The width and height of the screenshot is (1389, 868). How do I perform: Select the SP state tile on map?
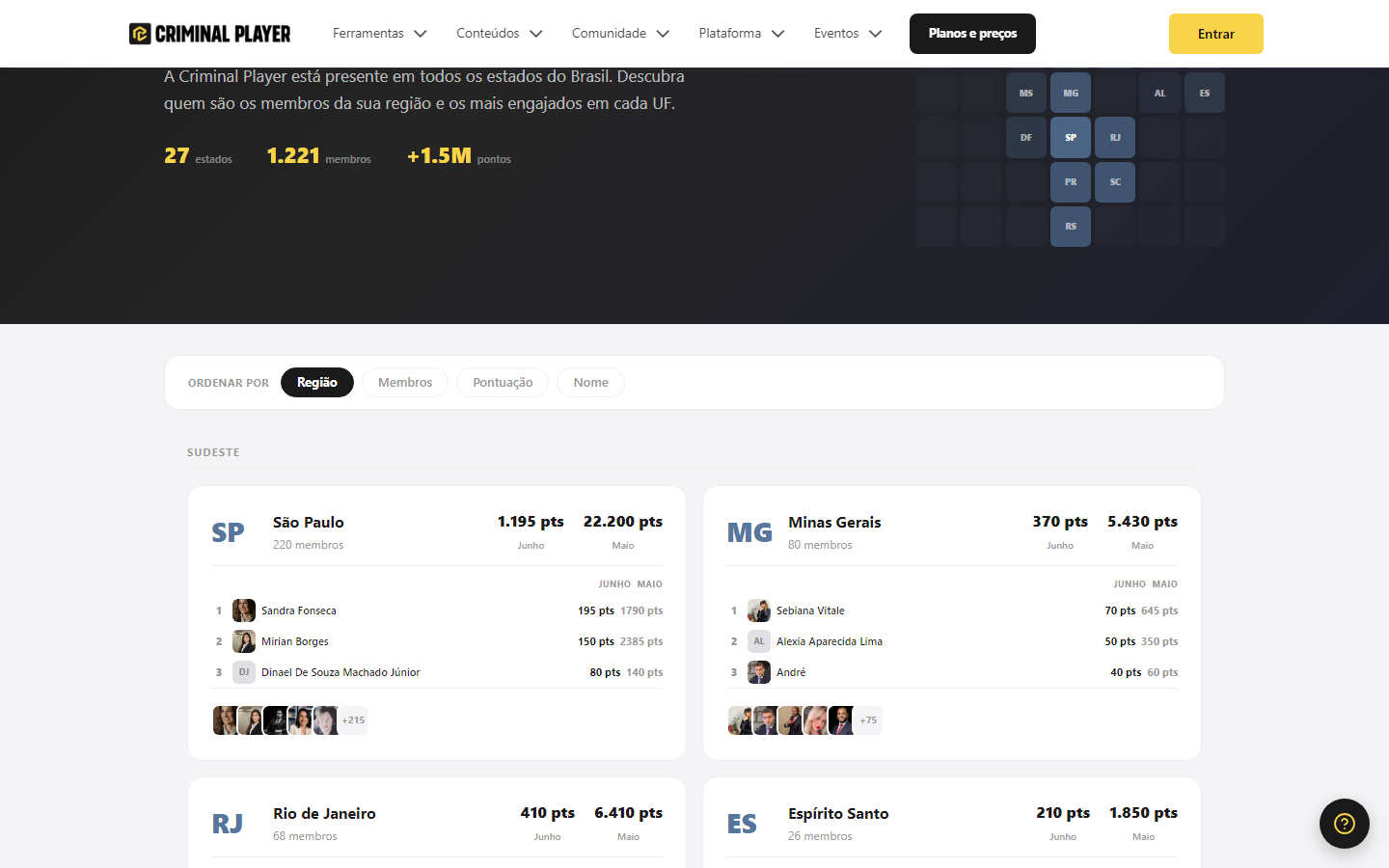[x=1071, y=138]
